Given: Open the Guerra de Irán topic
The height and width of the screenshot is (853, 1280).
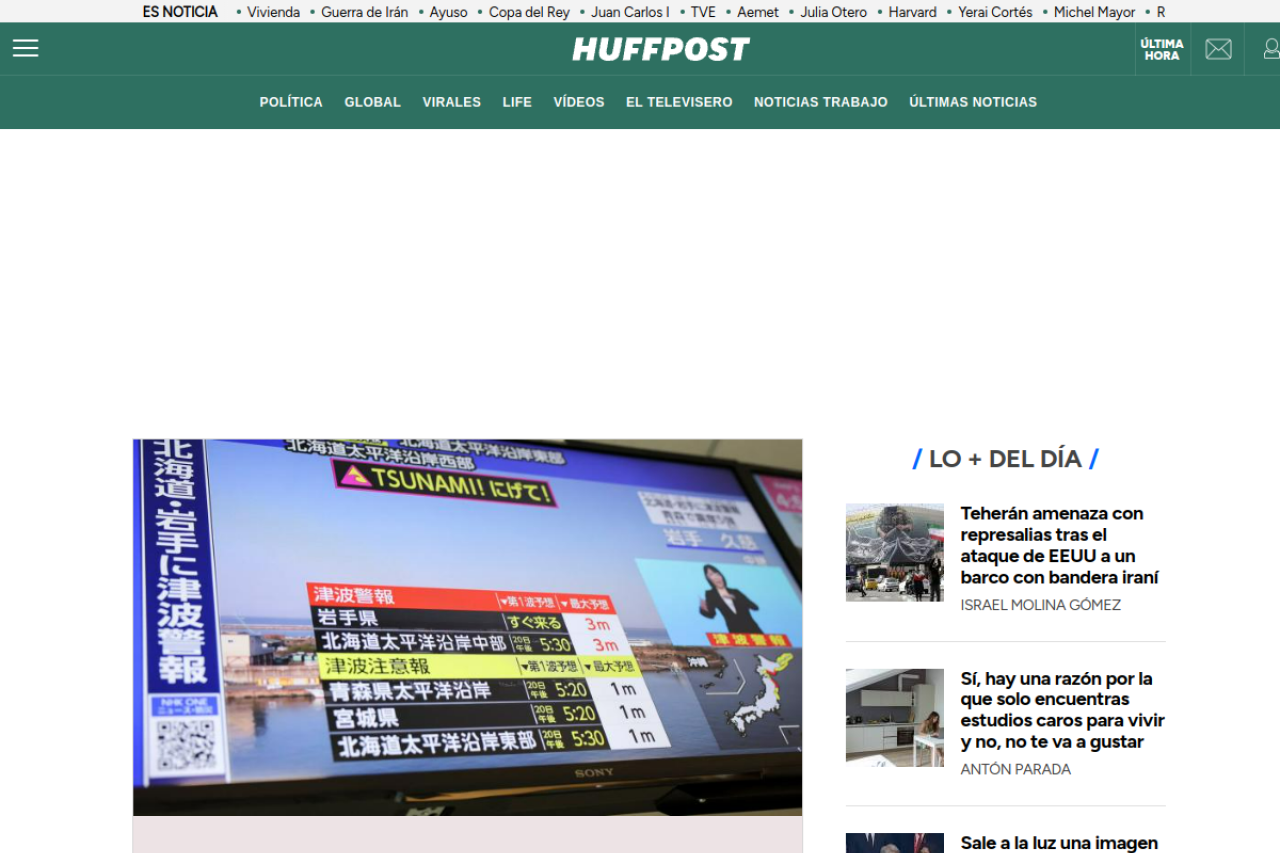Looking at the screenshot, I should 364,12.
